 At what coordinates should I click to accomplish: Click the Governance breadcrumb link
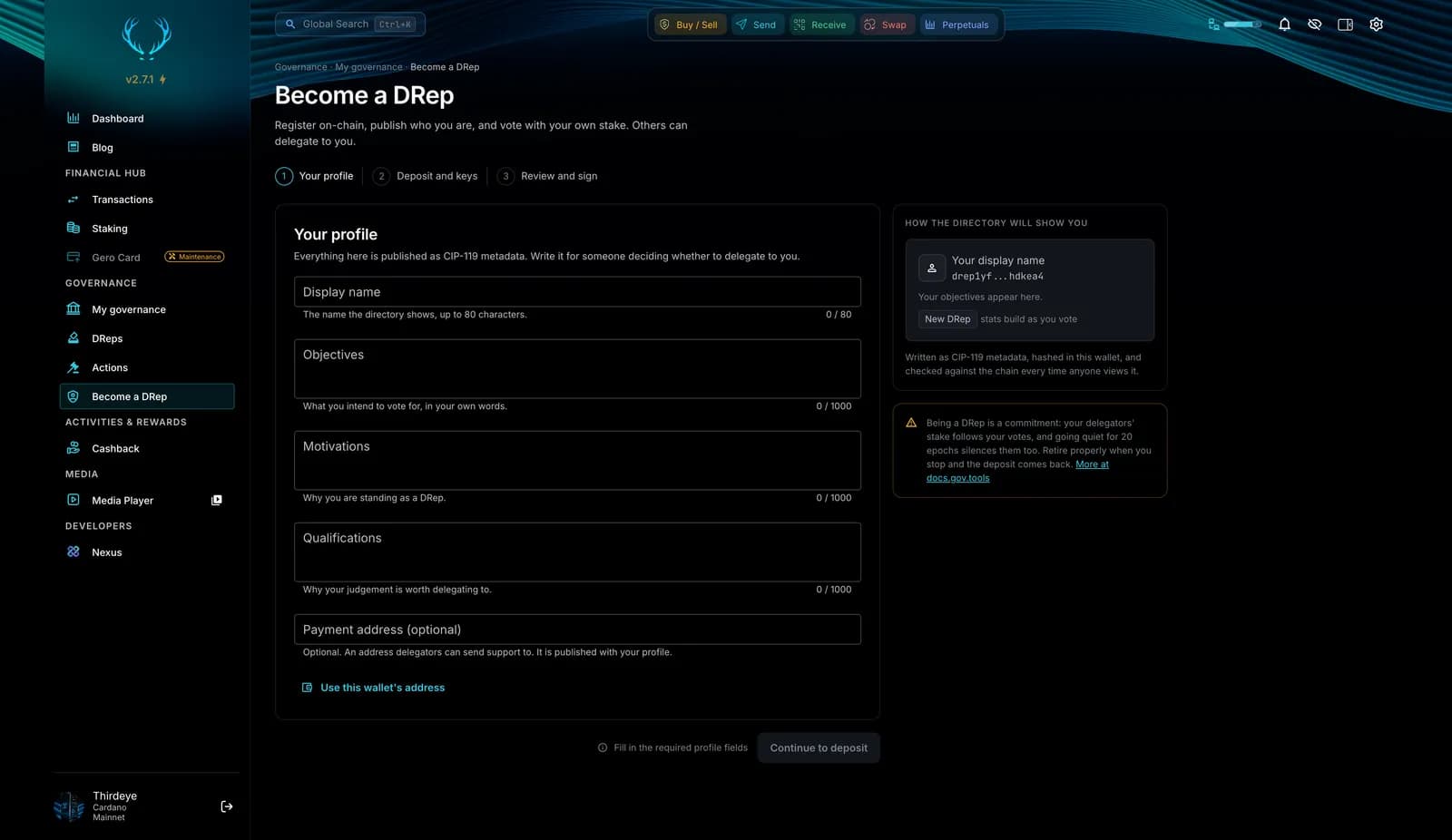[x=300, y=67]
